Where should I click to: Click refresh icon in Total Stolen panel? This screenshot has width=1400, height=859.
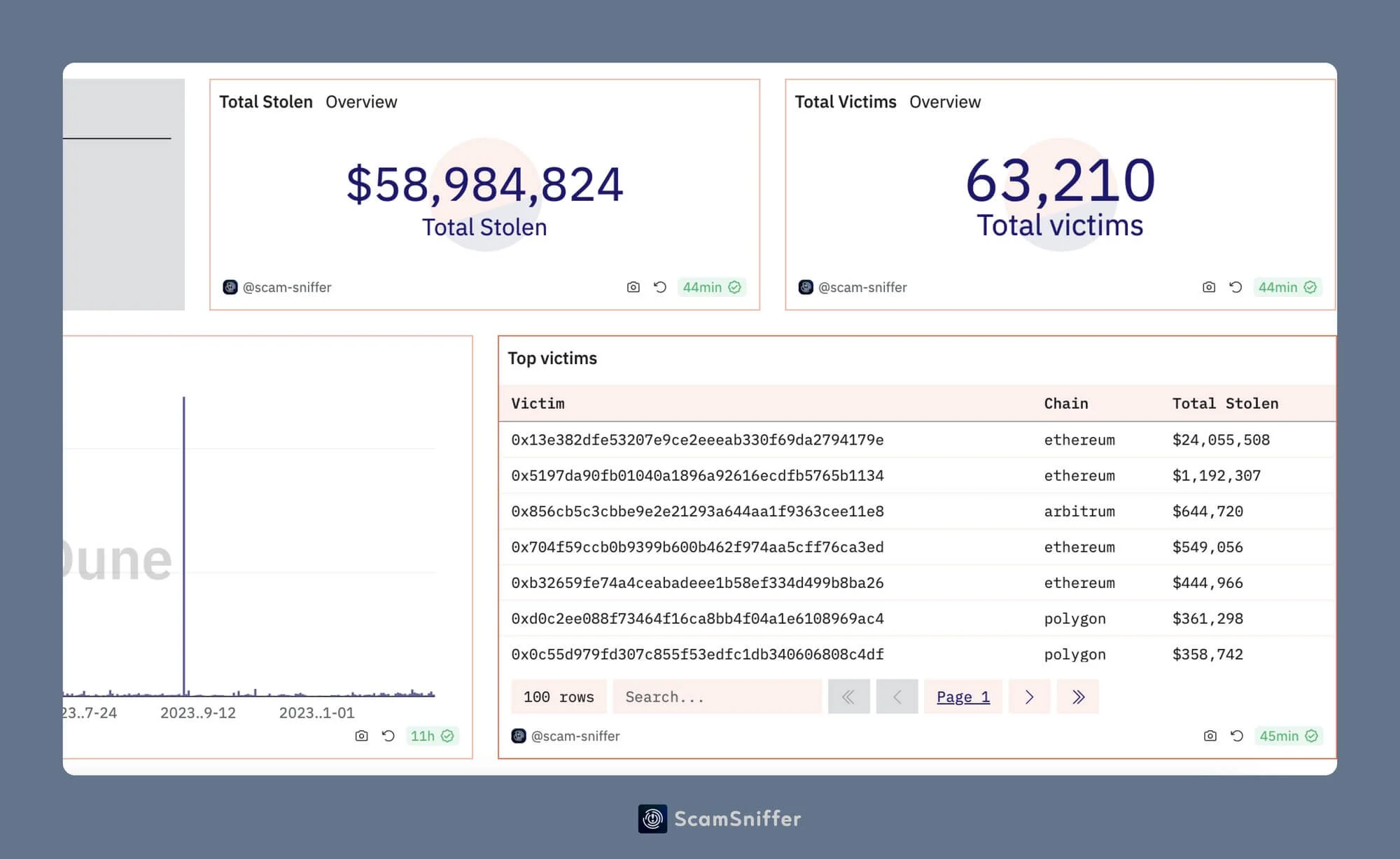tap(660, 287)
